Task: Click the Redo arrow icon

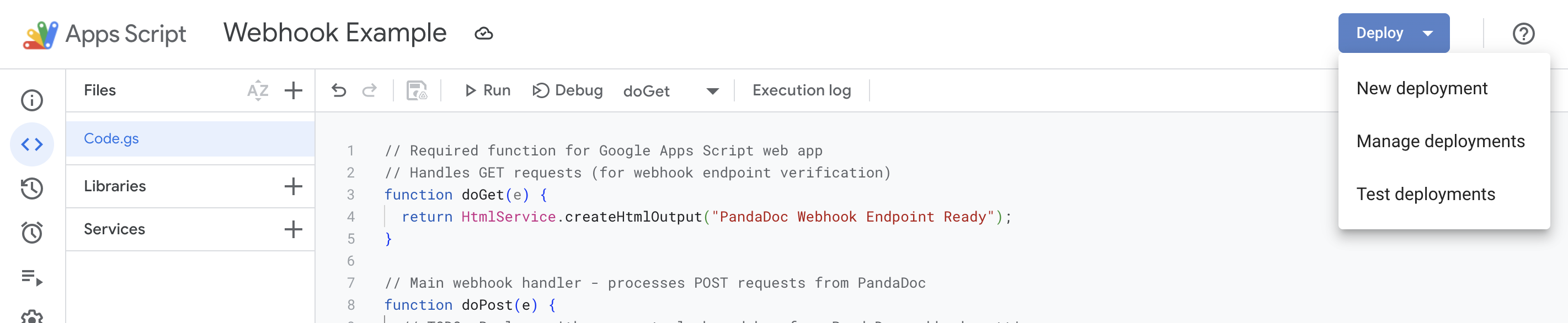Action: point(370,90)
